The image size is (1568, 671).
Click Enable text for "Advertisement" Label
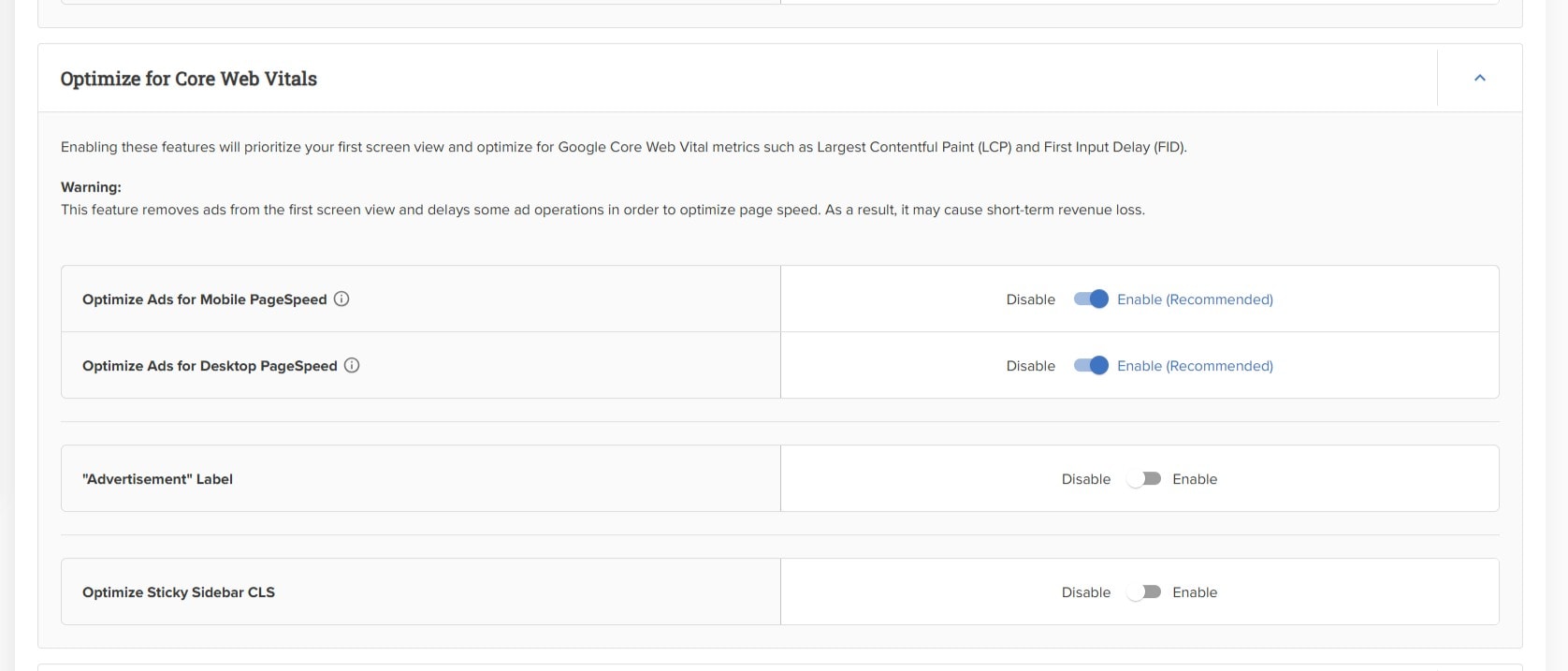1195,479
